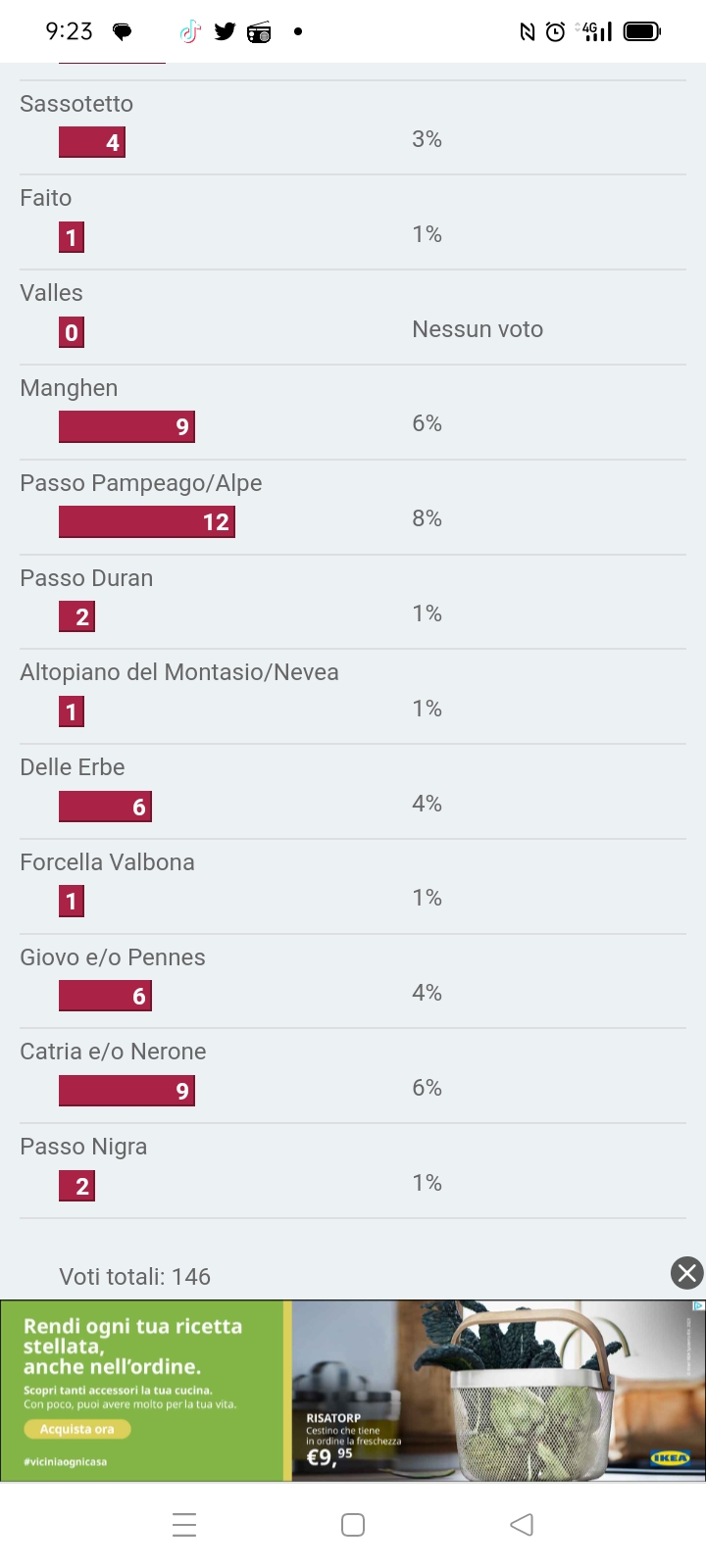Tap the NFC status icon
706x1568 pixels.
pyautogui.click(x=528, y=32)
